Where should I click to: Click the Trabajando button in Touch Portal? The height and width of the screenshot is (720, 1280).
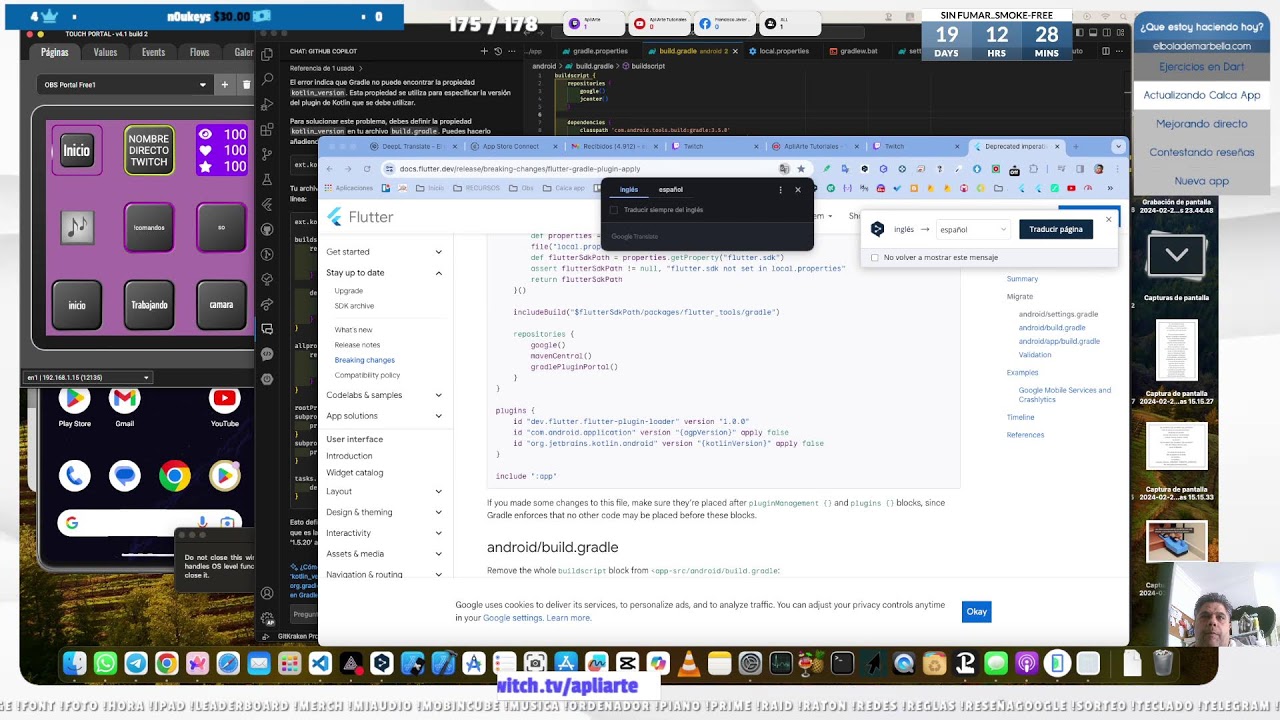149,305
